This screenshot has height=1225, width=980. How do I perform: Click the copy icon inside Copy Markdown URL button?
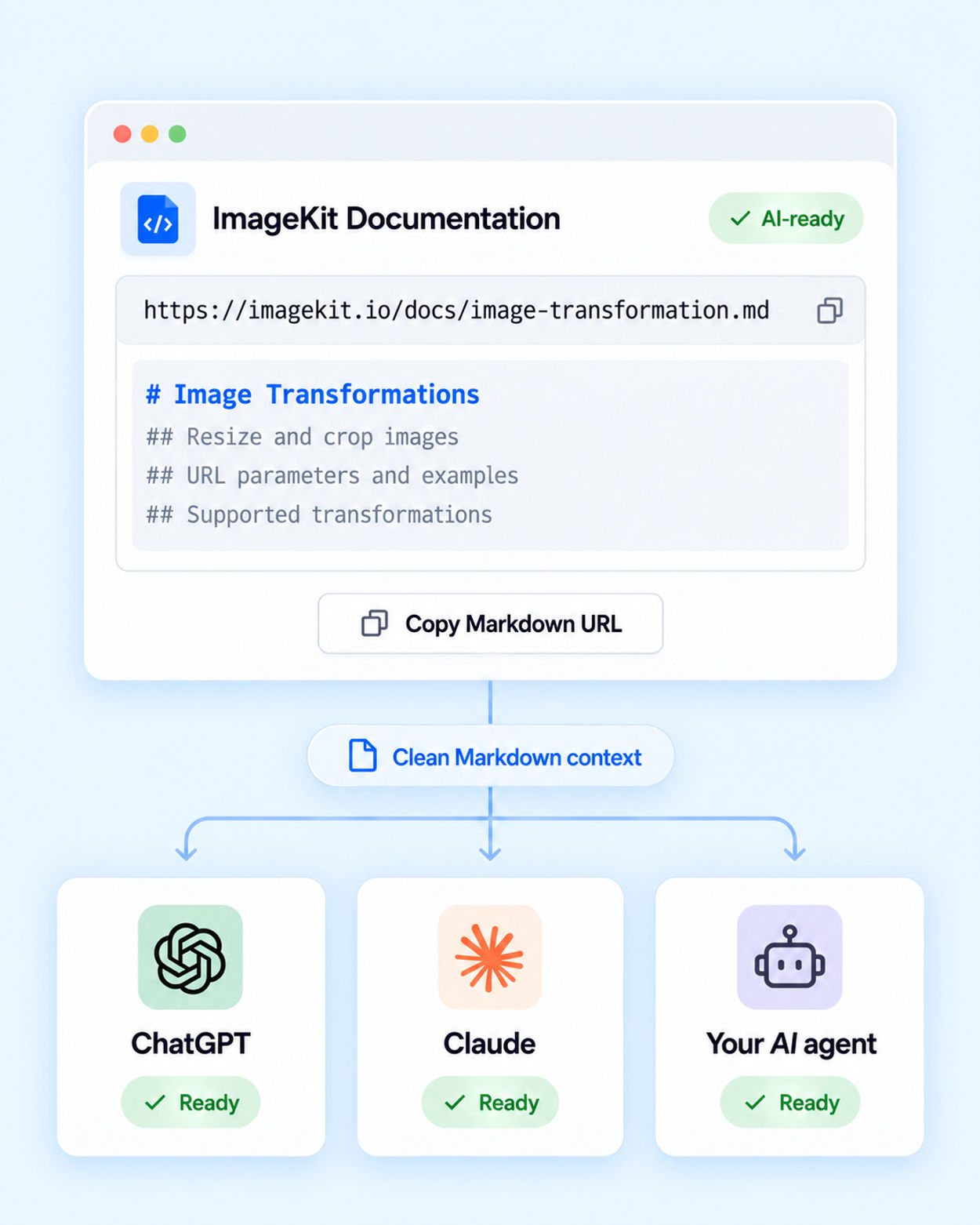tap(375, 623)
